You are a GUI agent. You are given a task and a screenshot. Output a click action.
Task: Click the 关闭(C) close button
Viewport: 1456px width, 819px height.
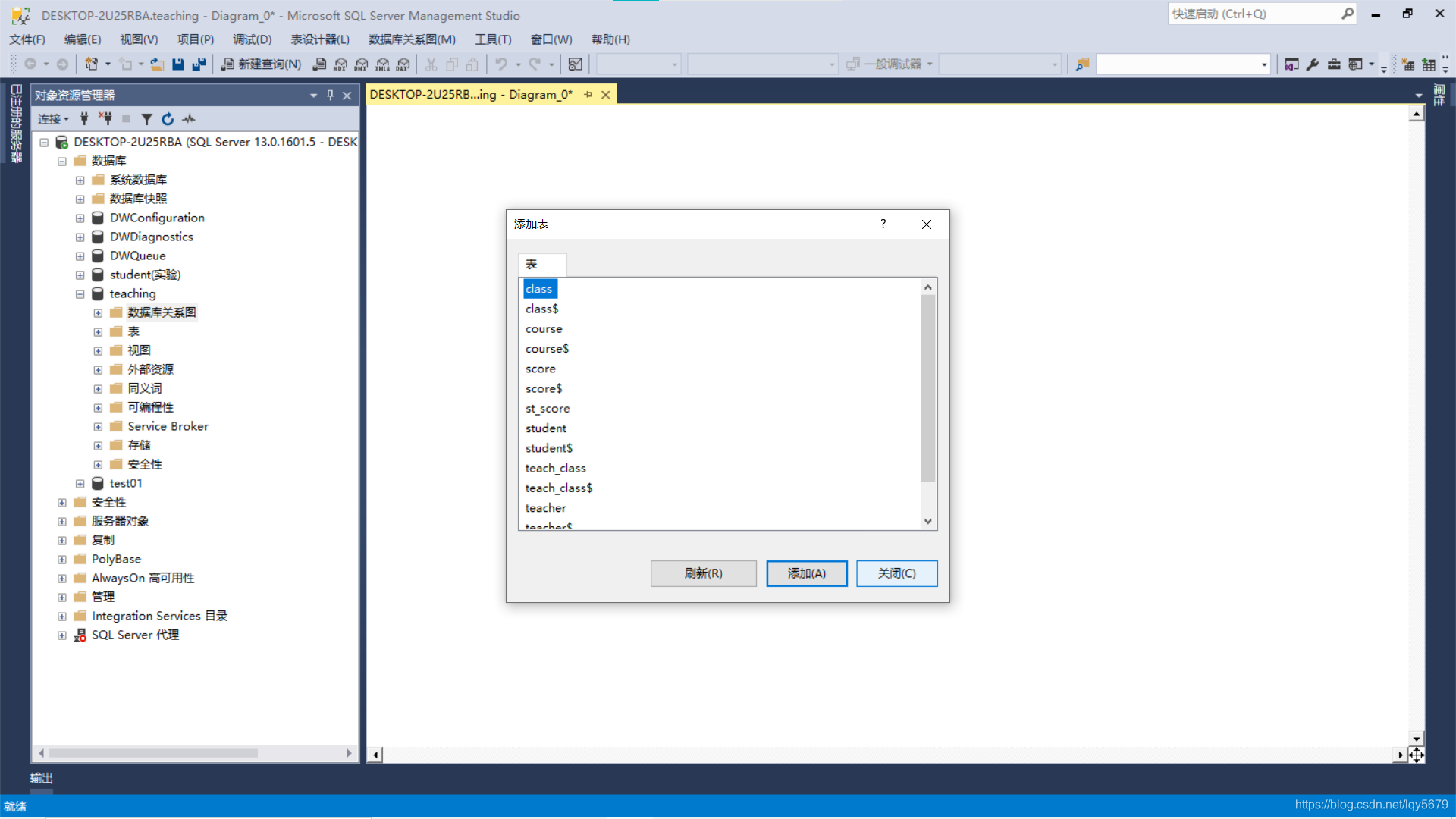coord(896,573)
